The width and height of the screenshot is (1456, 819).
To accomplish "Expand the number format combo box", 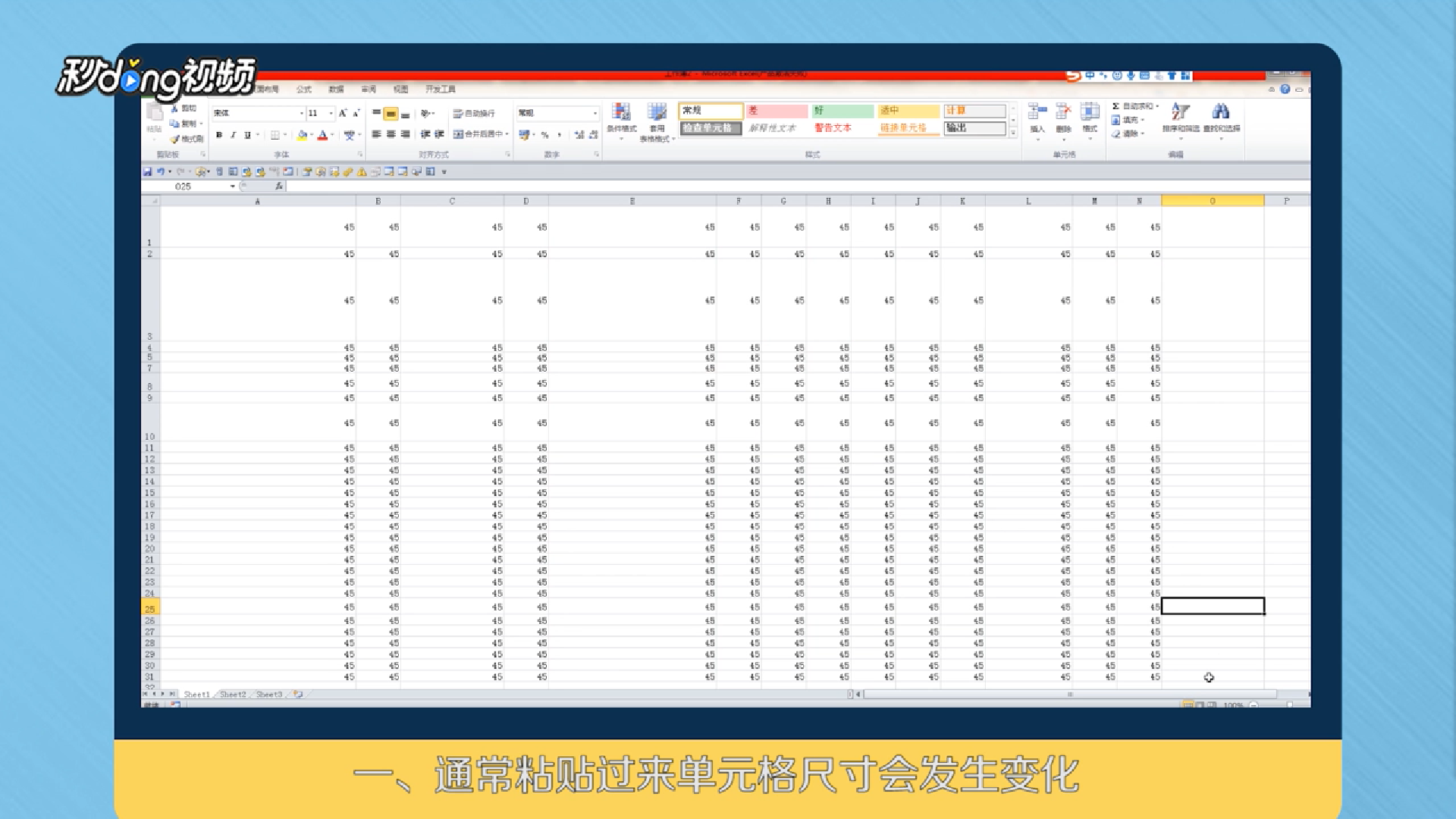I will coord(595,114).
